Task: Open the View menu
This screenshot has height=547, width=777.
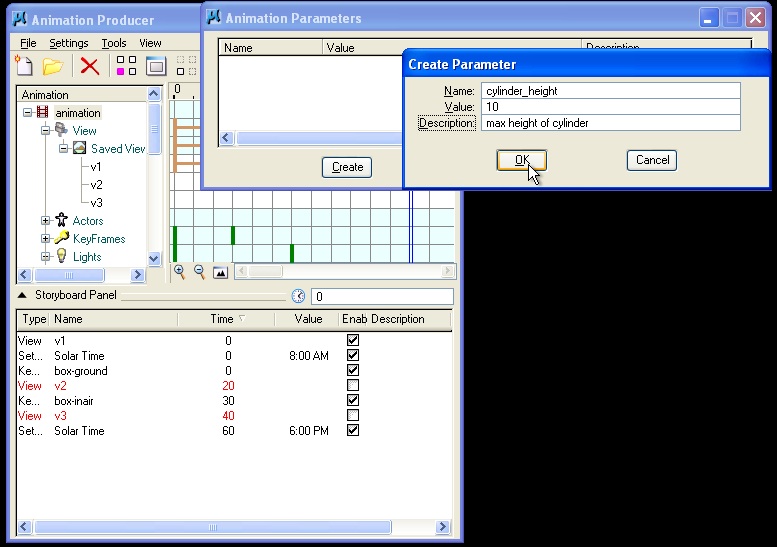Action: point(150,43)
